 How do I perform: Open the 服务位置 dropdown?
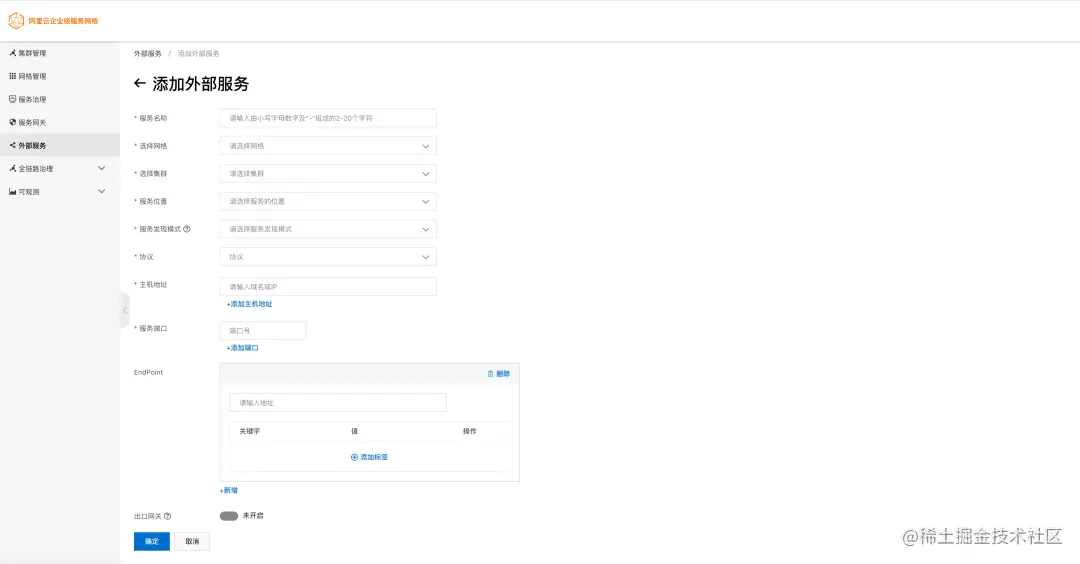click(x=328, y=201)
